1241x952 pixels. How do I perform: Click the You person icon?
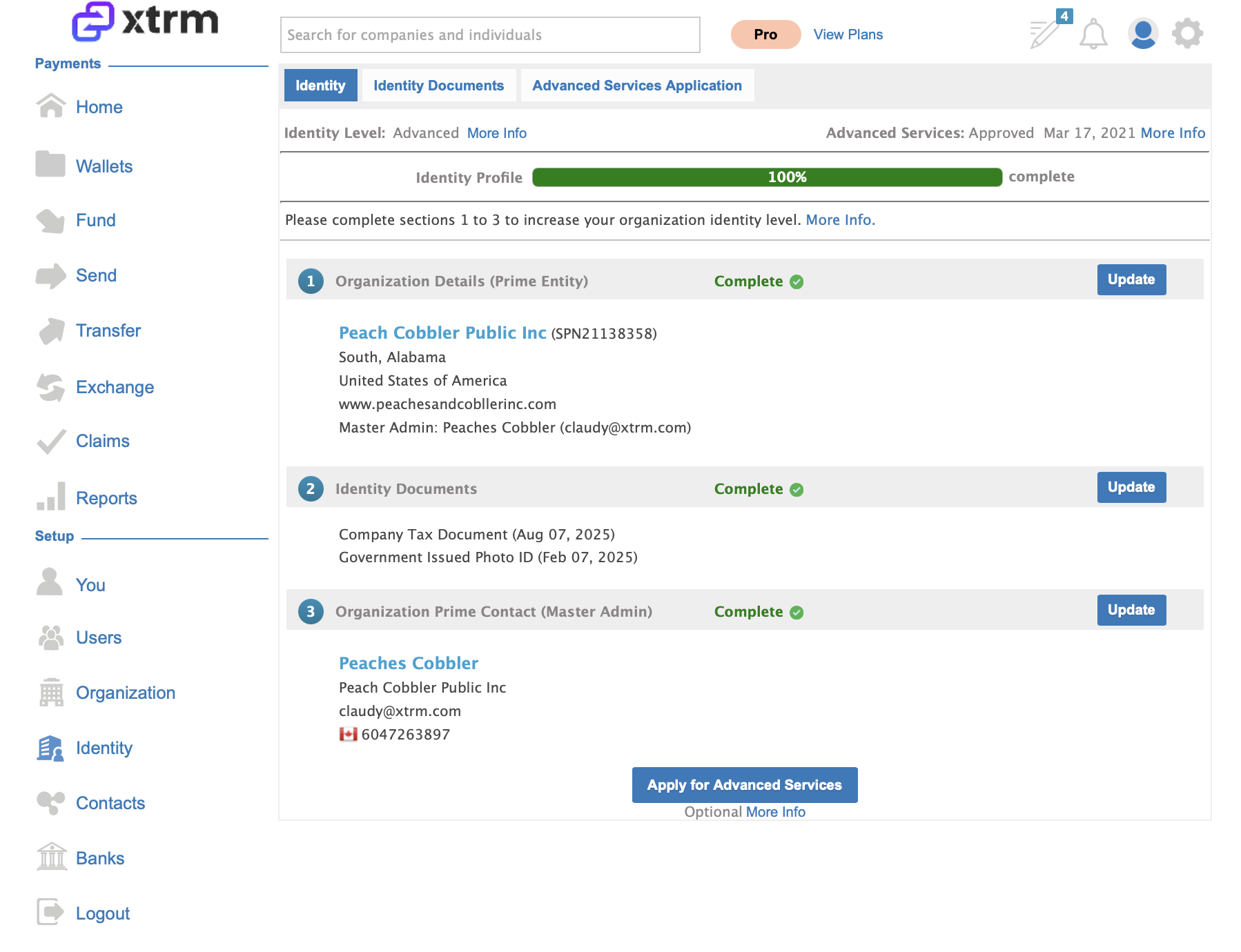coord(49,582)
